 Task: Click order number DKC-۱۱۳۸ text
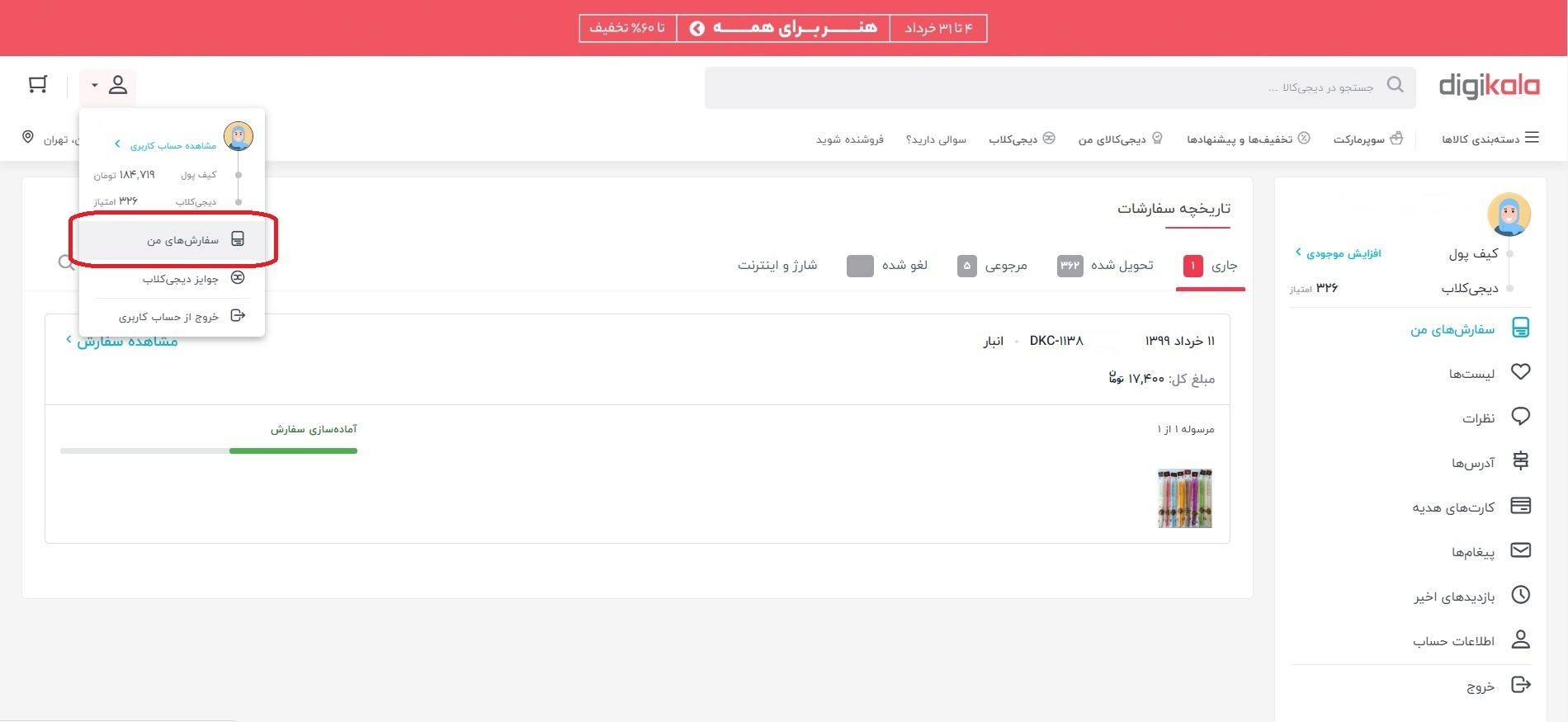click(x=1056, y=341)
